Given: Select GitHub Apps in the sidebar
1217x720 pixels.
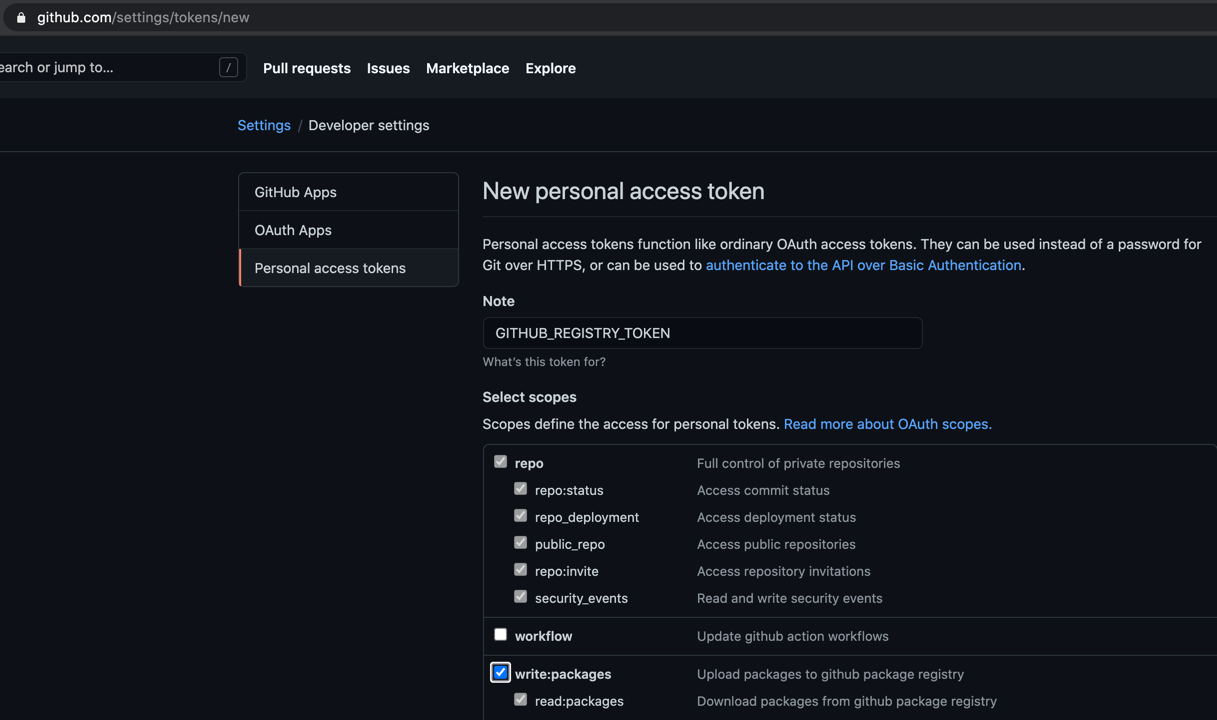Looking at the screenshot, I should click(349, 192).
